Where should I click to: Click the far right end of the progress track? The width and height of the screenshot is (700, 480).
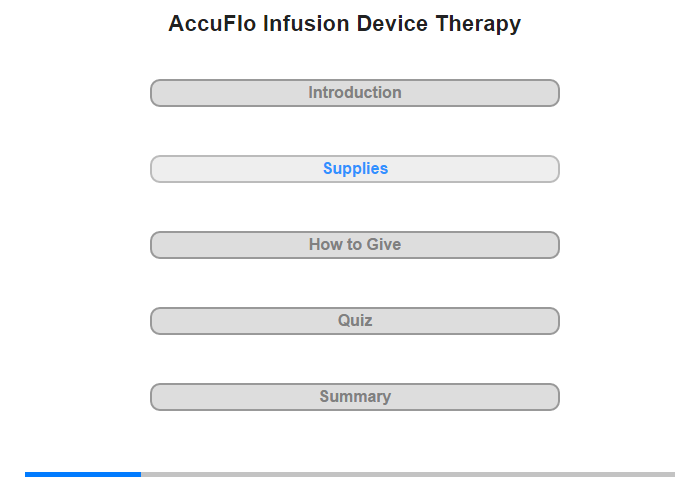[673, 474]
